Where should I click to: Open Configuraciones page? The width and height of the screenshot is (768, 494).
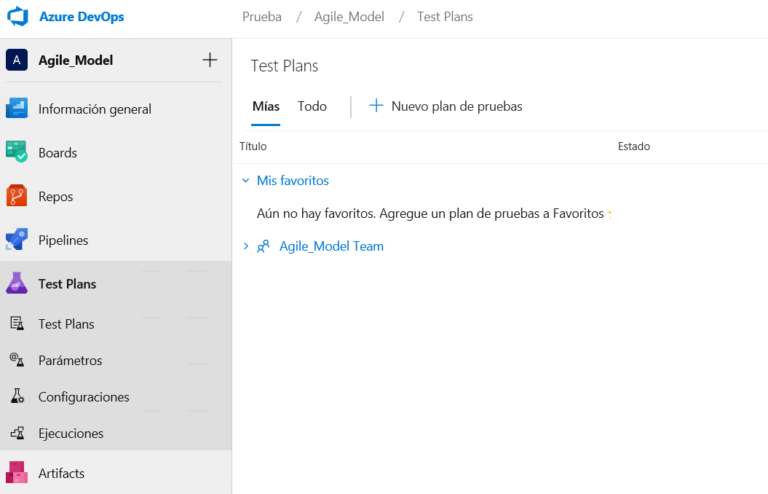[x=84, y=397]
